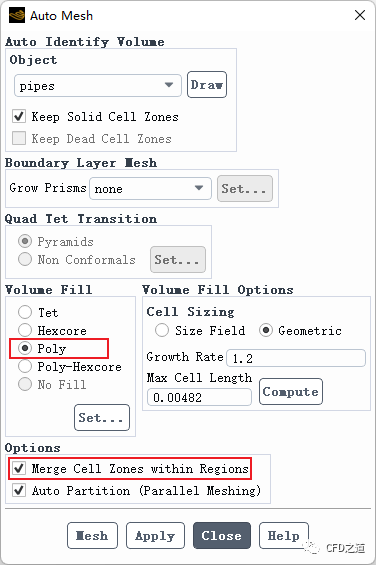Toggle Keep Solid Cell Zones checkbox
The image size is (376, 565).
[19, 116]
